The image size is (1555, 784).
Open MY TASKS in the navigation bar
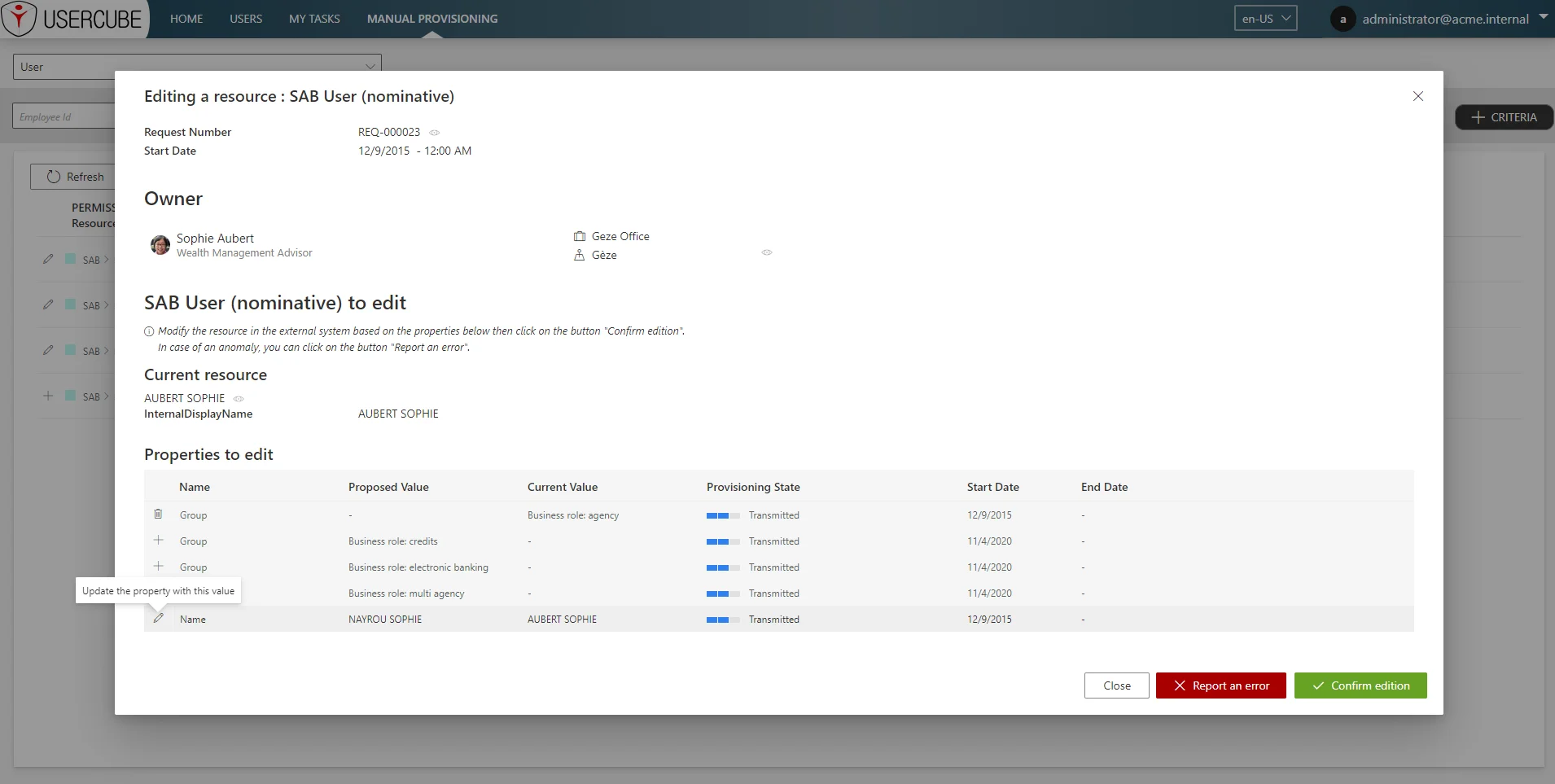[x=314, y=19]
